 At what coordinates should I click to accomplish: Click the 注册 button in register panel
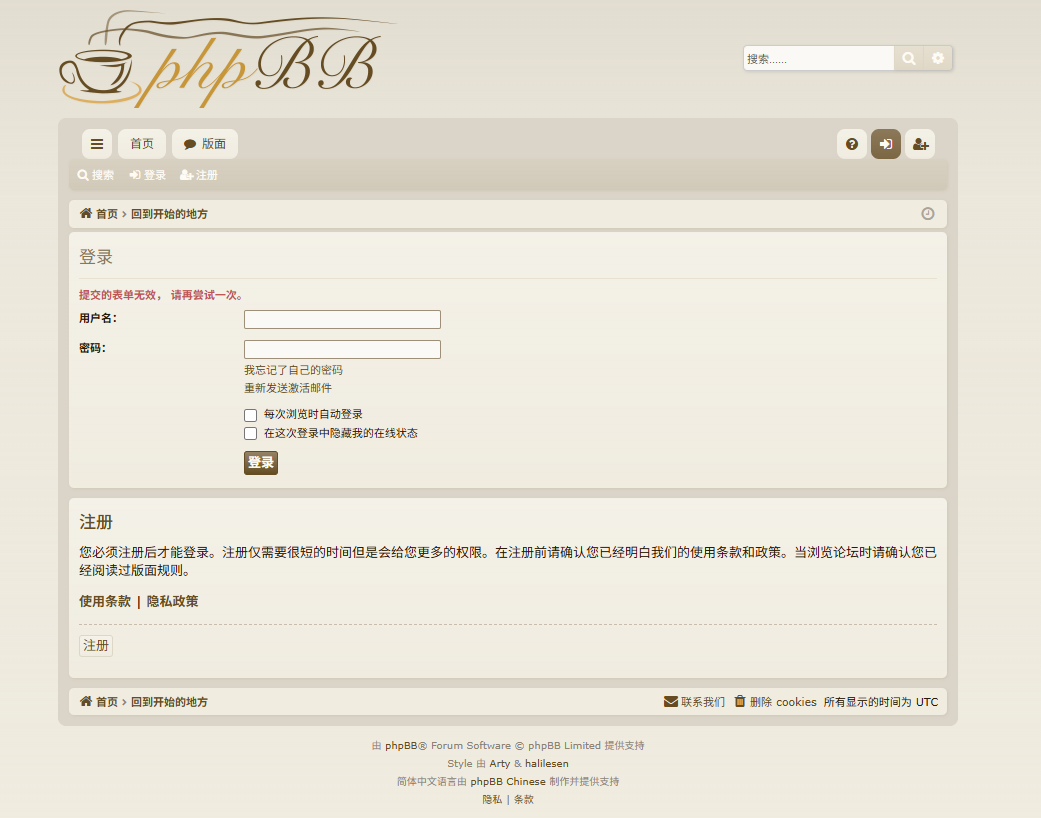(x=96, y=646)
